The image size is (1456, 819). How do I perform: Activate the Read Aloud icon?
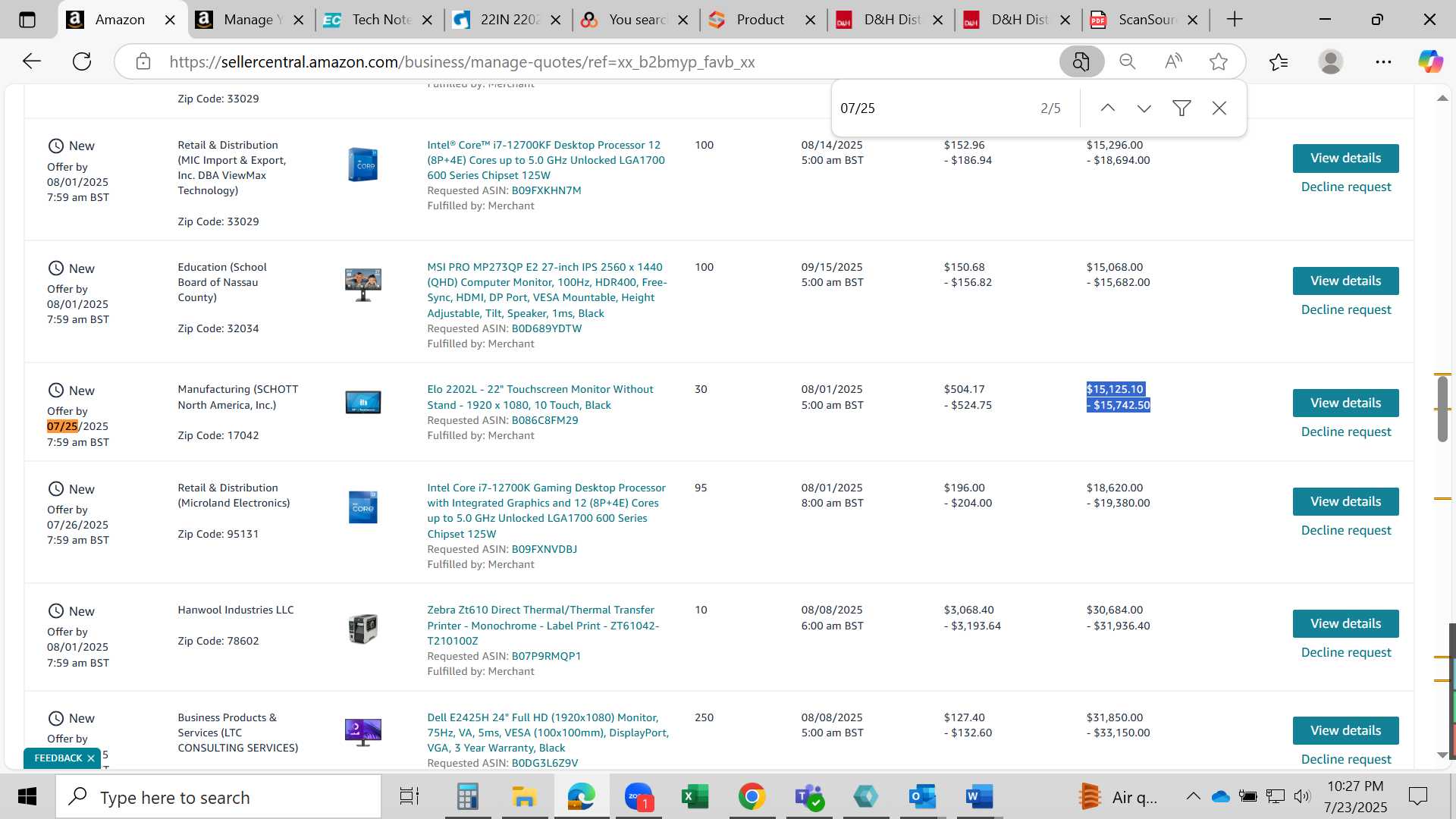(x=1173, y=61)
